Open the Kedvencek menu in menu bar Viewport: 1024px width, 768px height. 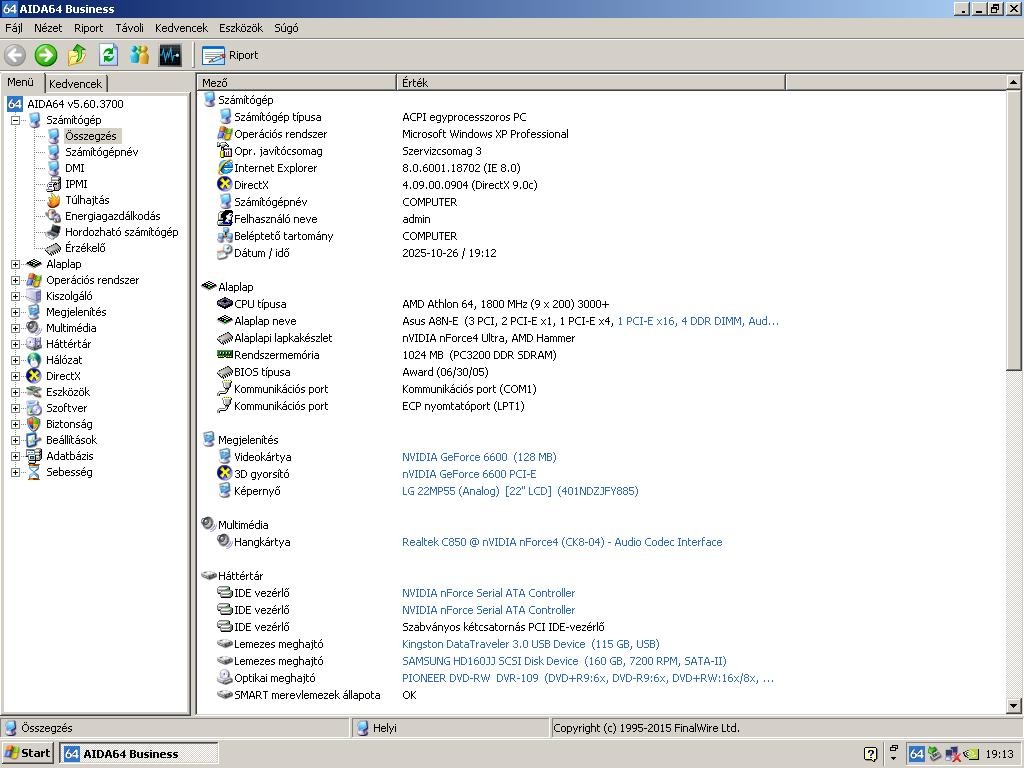181,28
